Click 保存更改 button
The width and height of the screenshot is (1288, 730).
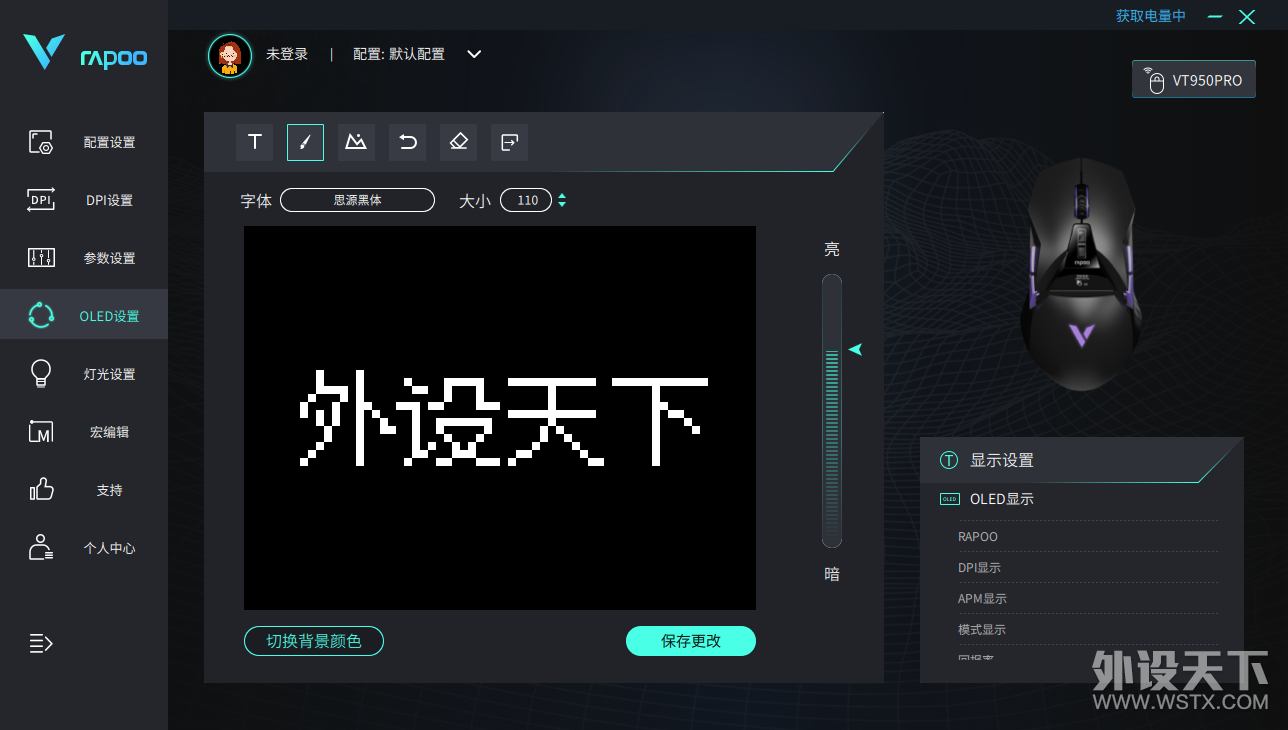[691, 641]
